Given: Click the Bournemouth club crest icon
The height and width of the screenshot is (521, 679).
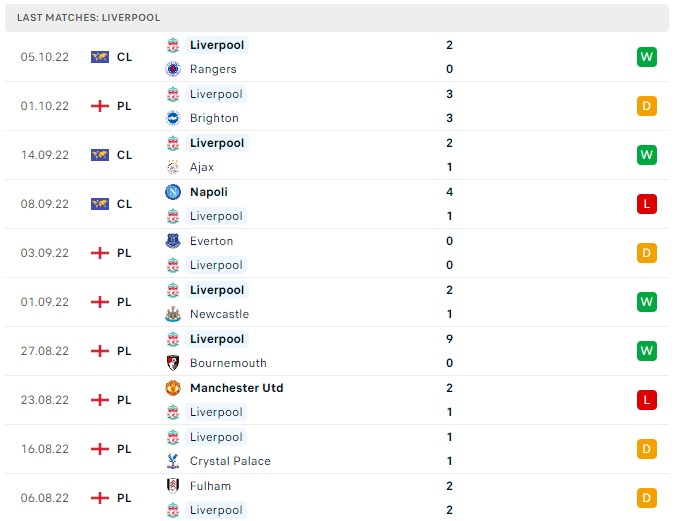Looking at the screenshot, I should click(173, 363).
